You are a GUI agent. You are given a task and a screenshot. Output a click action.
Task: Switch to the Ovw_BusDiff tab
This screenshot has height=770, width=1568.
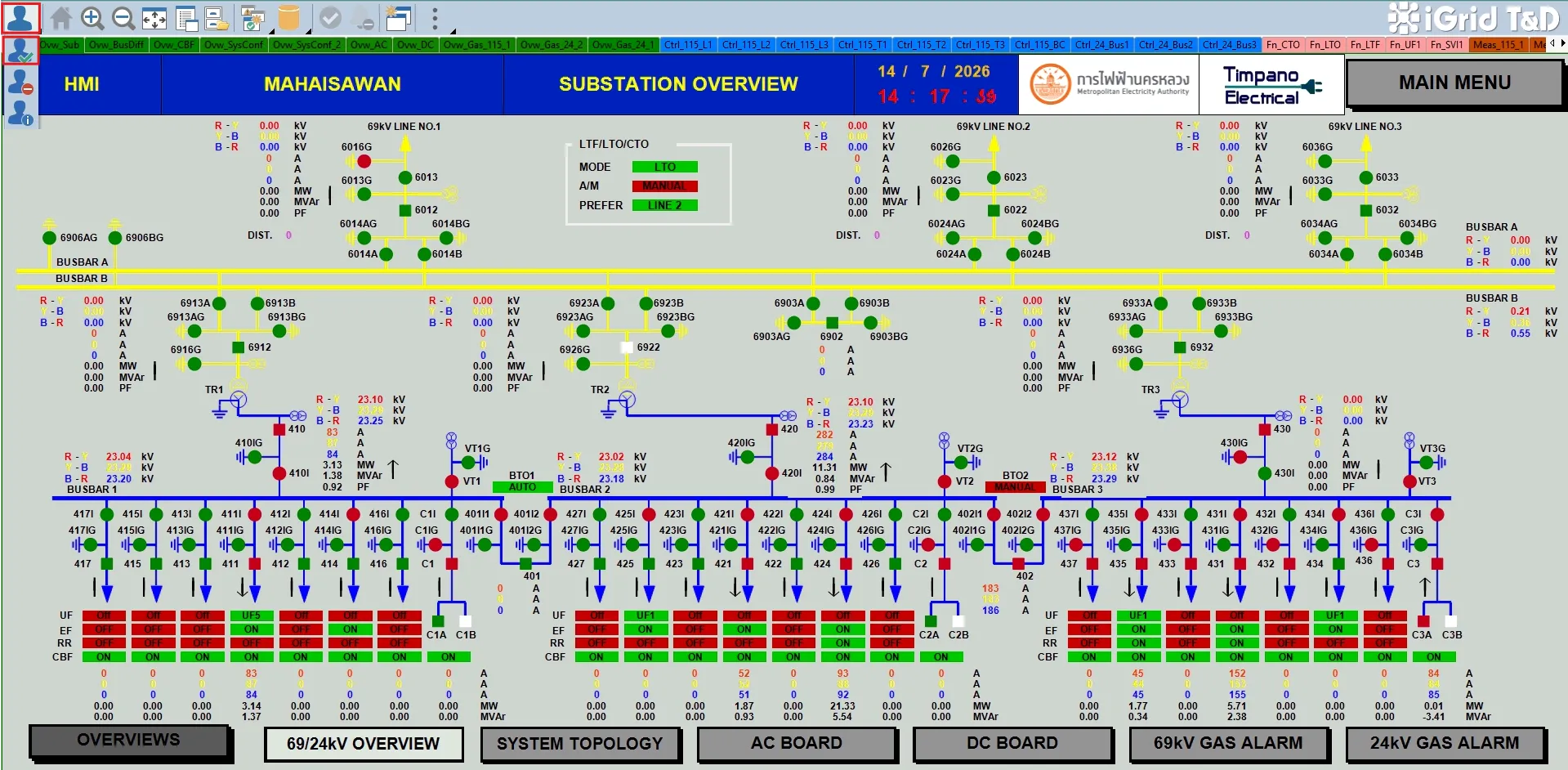coord(116,45)
